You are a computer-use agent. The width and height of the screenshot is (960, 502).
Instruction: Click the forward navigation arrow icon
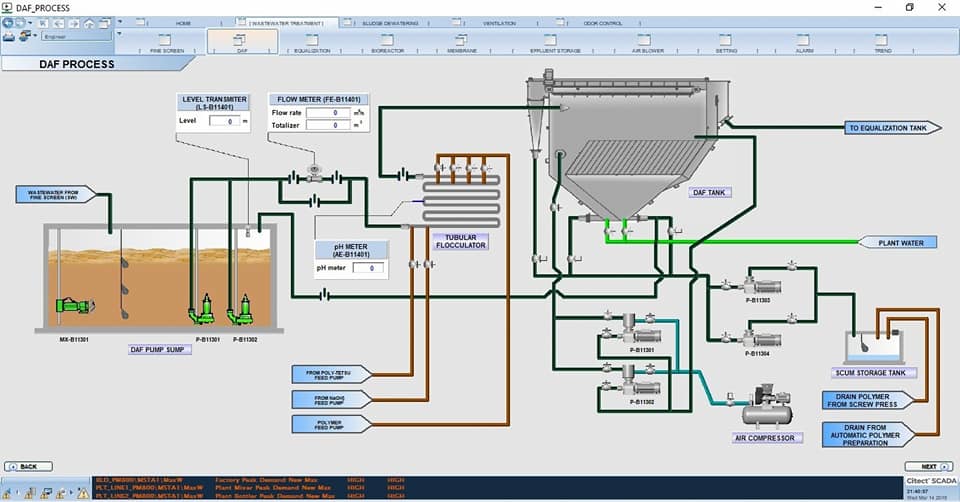point(21,23)
